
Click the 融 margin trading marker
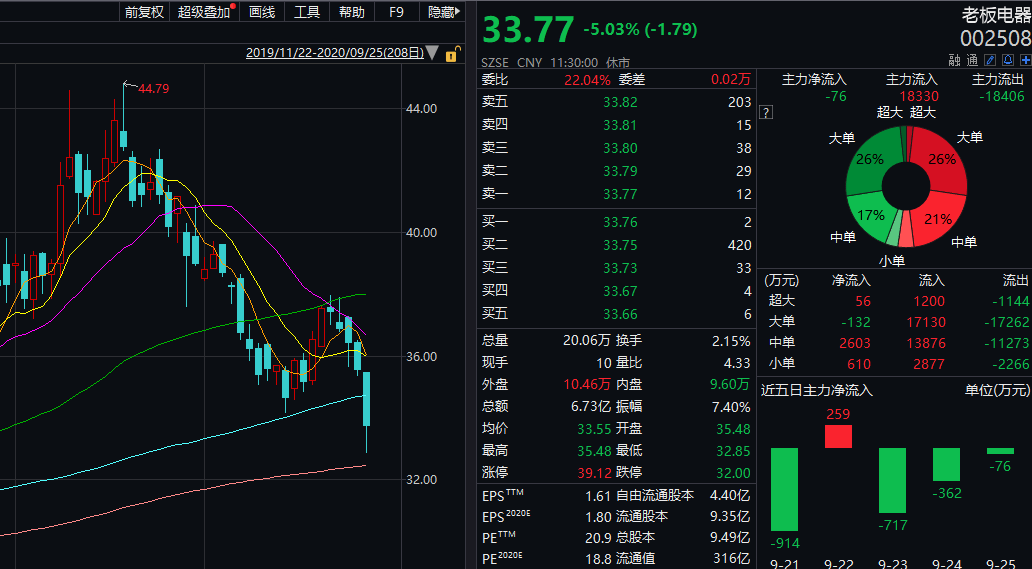[x=954, y=61]
